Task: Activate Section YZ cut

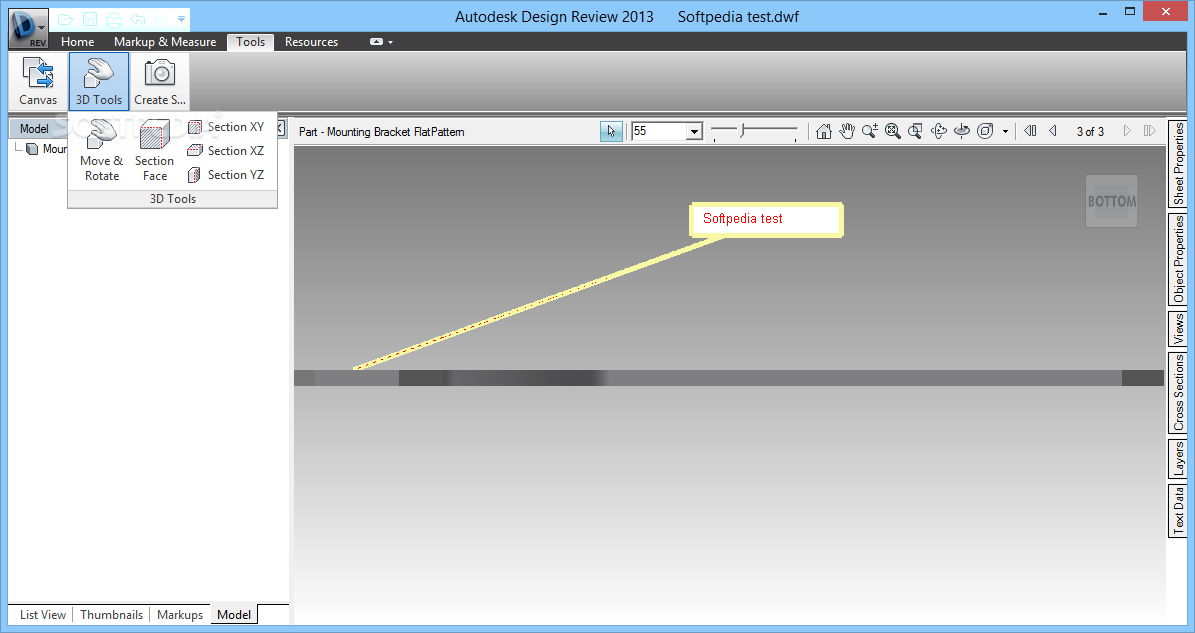Action: [226, 174]
